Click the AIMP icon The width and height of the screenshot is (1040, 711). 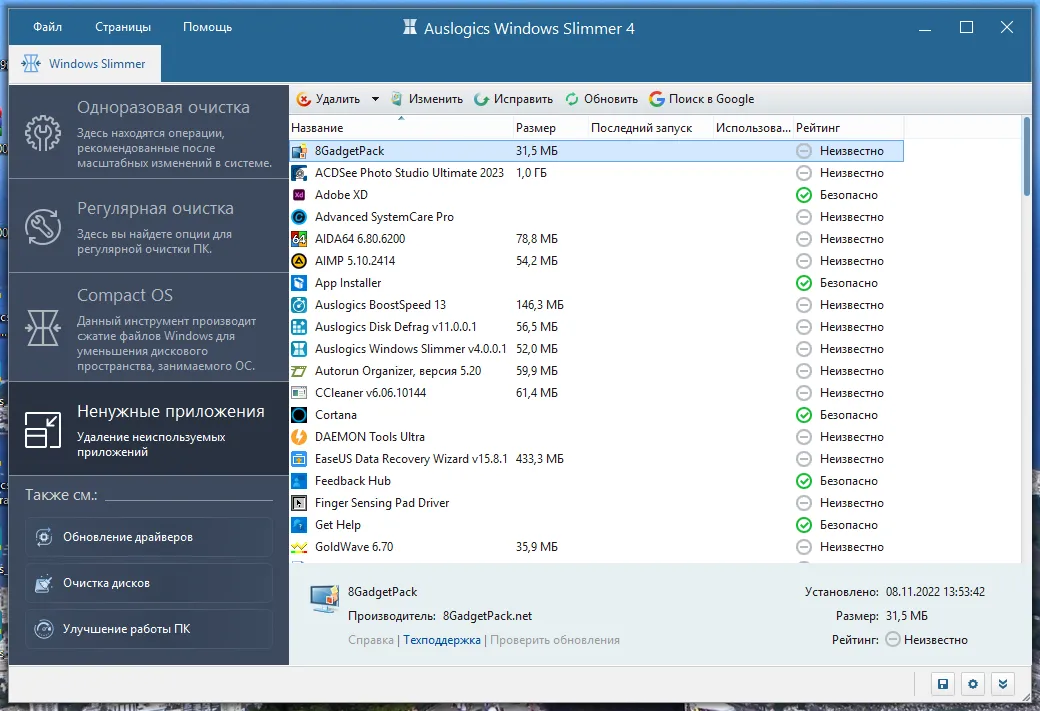pyautogui.click(x=299, y=261)
